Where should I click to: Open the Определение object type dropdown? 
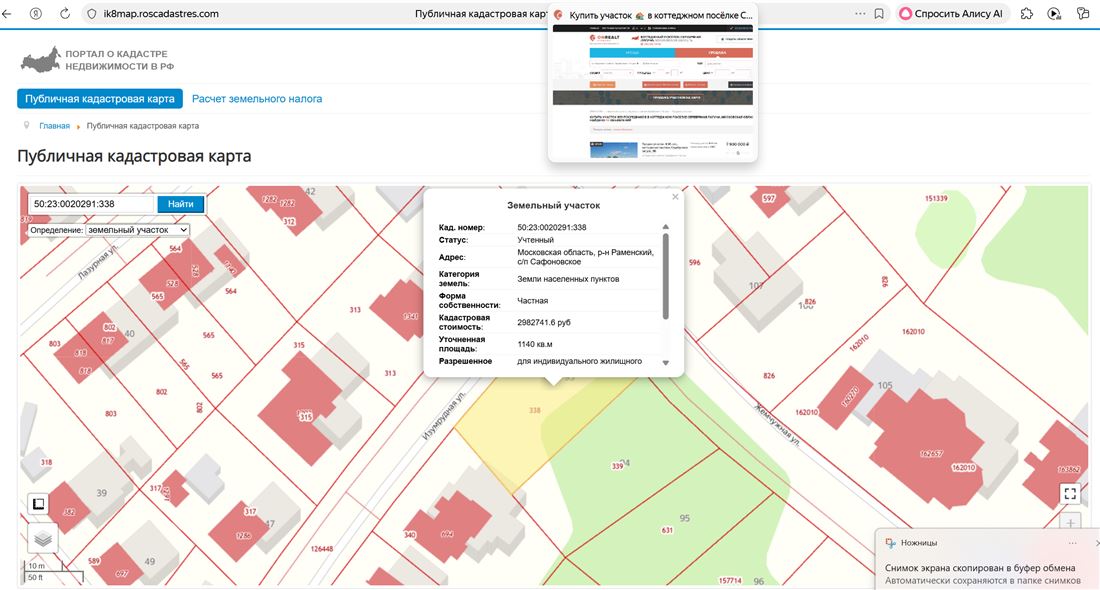click(x=137, y=230)
